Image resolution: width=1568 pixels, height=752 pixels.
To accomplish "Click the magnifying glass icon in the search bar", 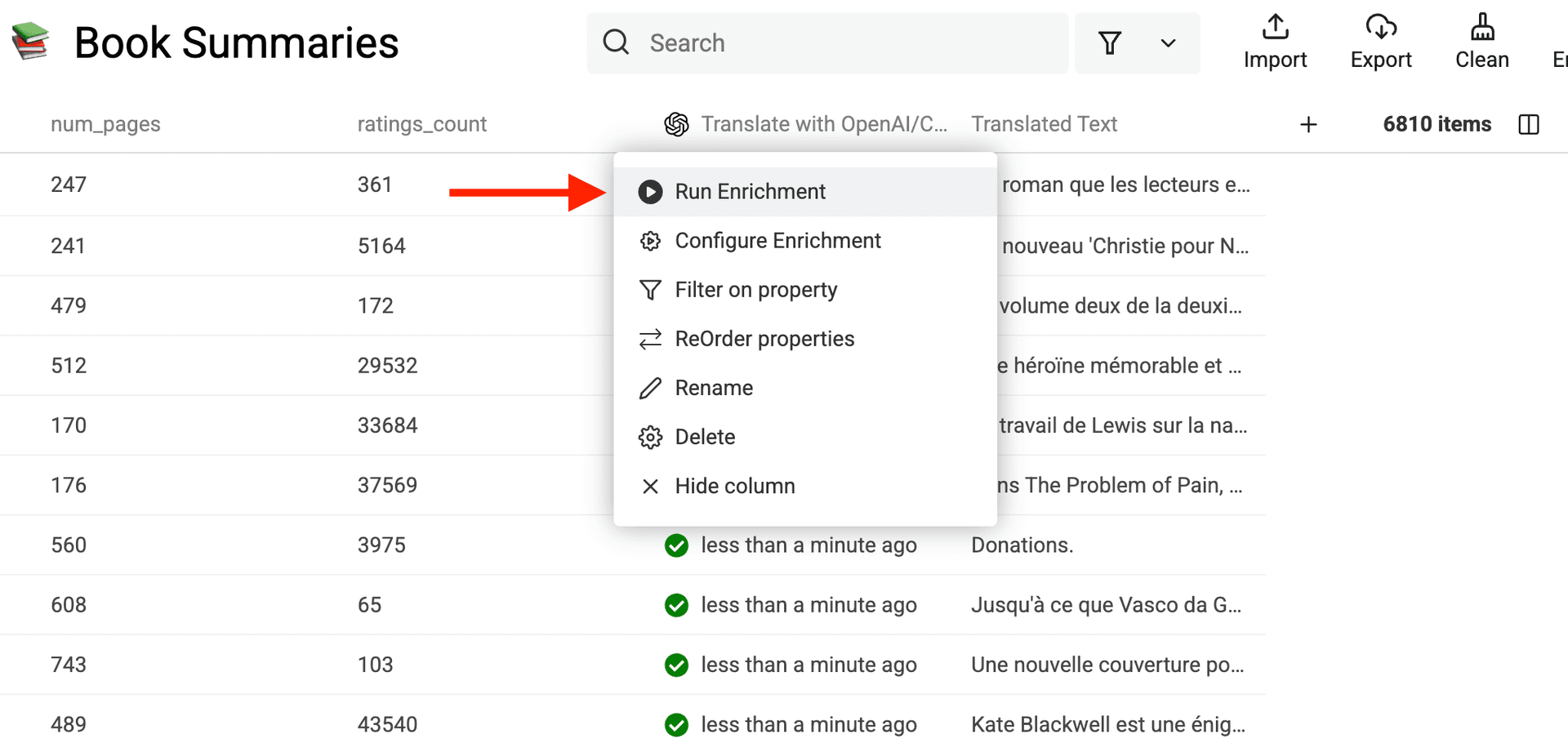I will pyautogui.click(x=615, y=42).
